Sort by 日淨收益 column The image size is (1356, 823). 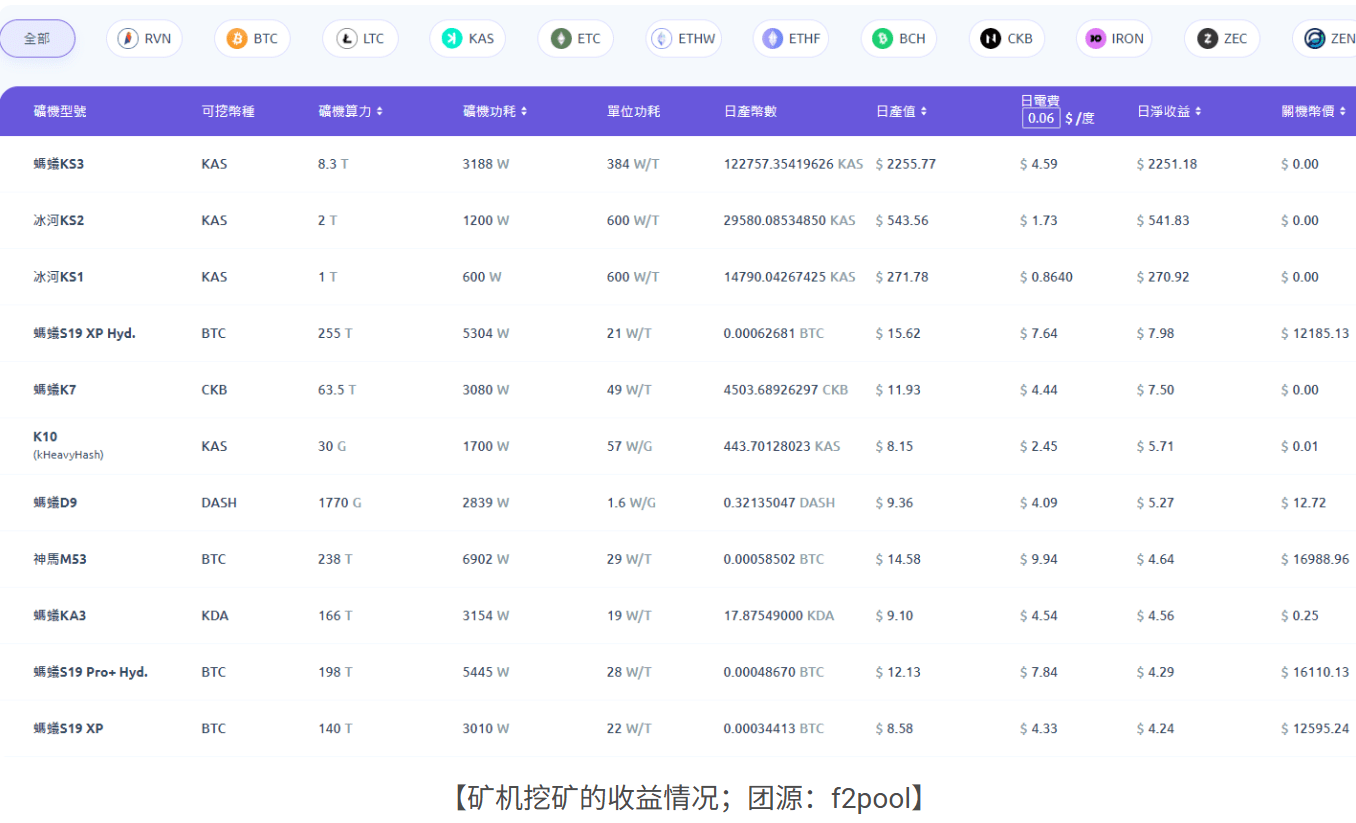click(1169, 111)
